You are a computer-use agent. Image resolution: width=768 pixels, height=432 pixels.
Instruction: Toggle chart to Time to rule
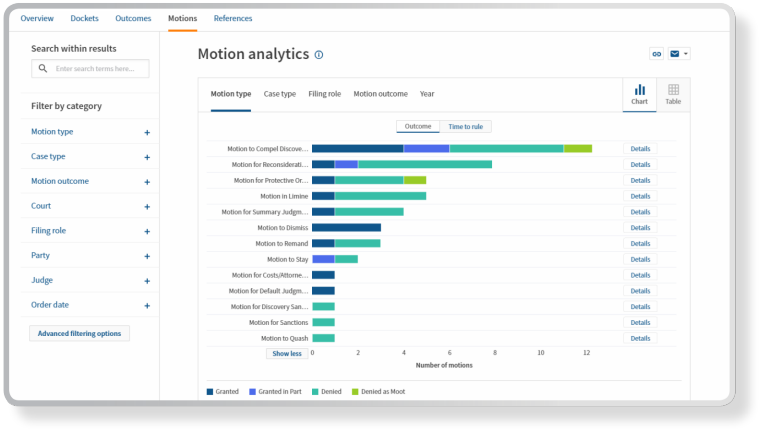pos(466,127)
